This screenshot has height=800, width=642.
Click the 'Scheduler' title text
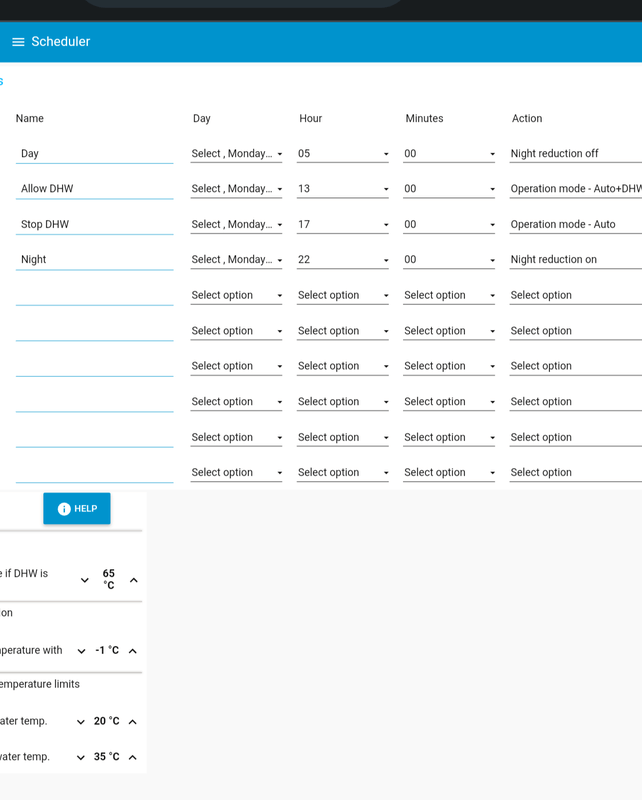pyautogui.click(x=61, y=42)
